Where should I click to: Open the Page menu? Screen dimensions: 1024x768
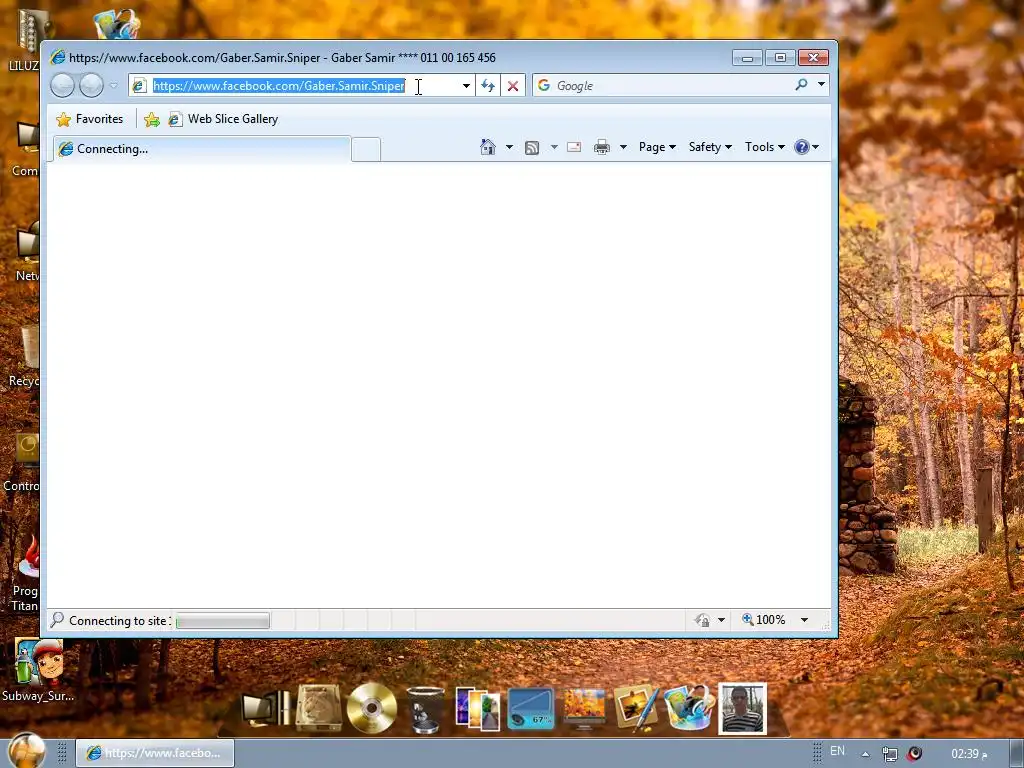(657, 147)
